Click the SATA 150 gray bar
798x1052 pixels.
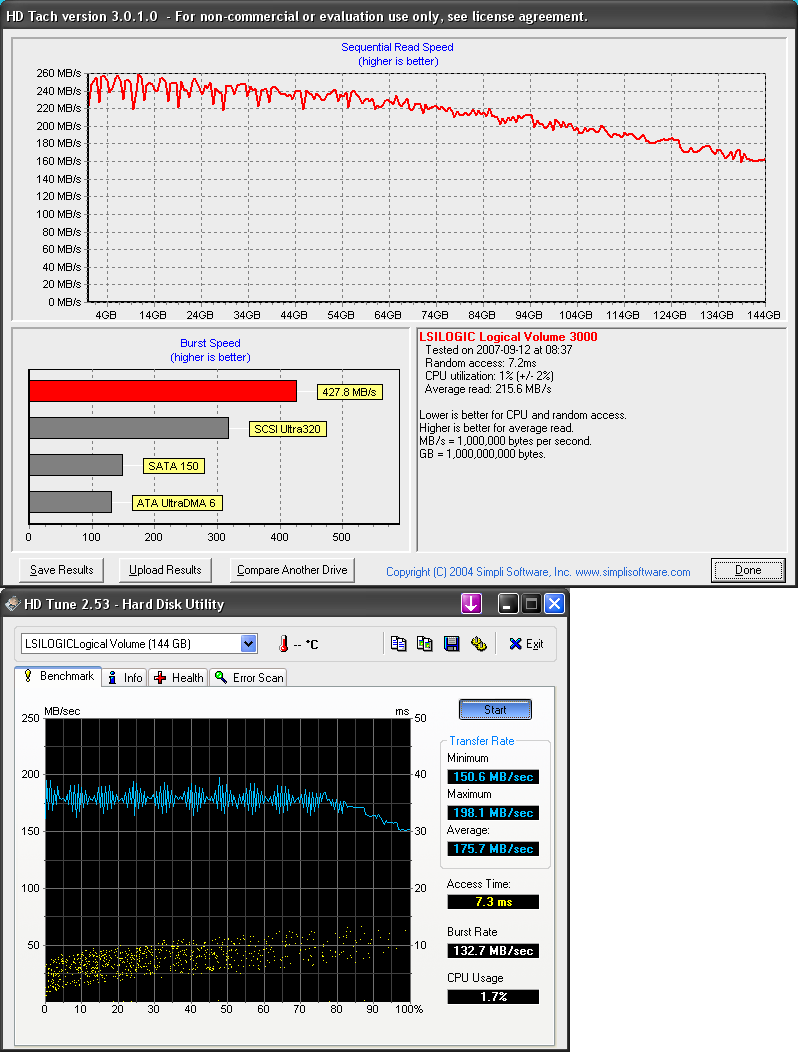click(76, 465)
